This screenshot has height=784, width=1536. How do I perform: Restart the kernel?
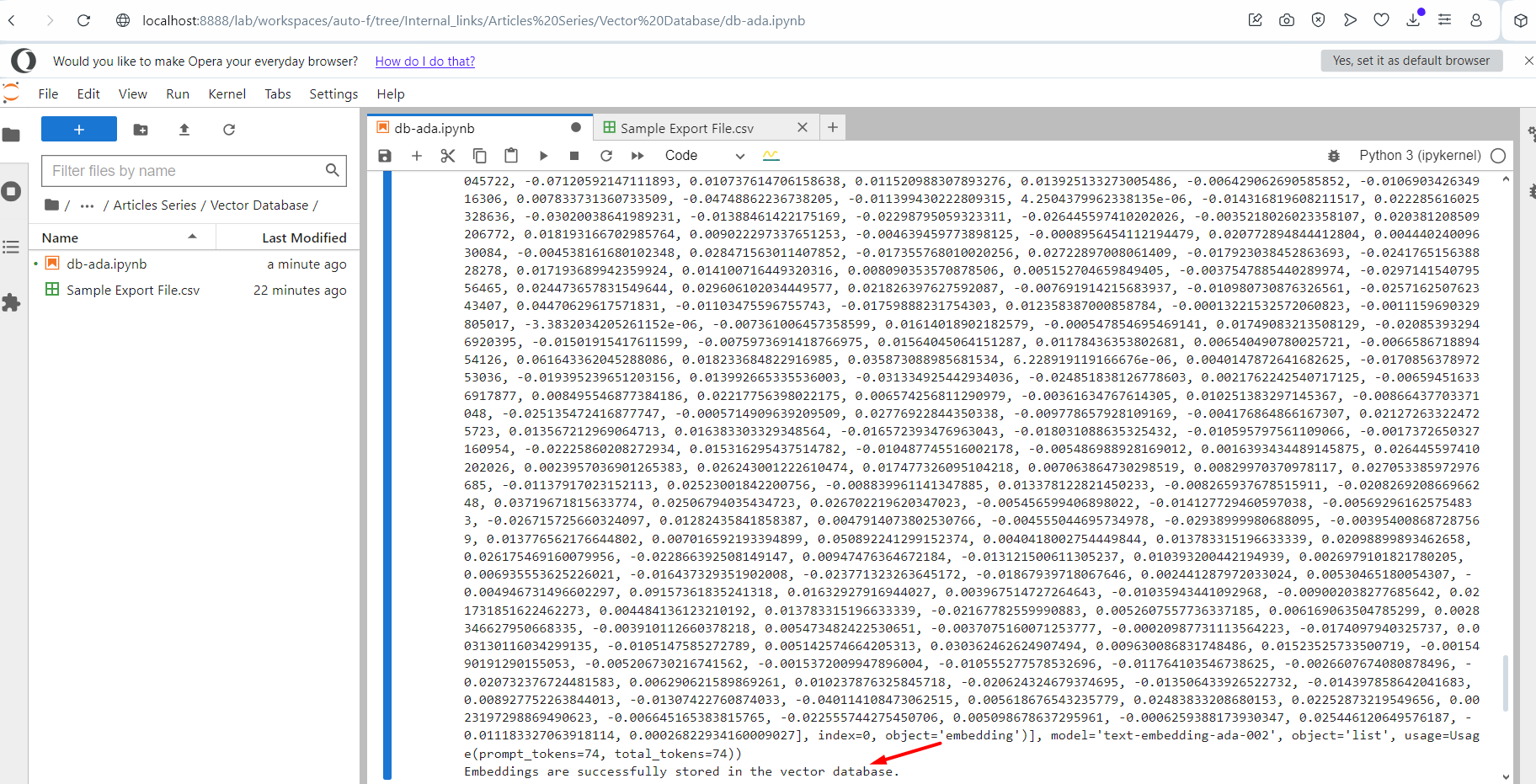605,156
